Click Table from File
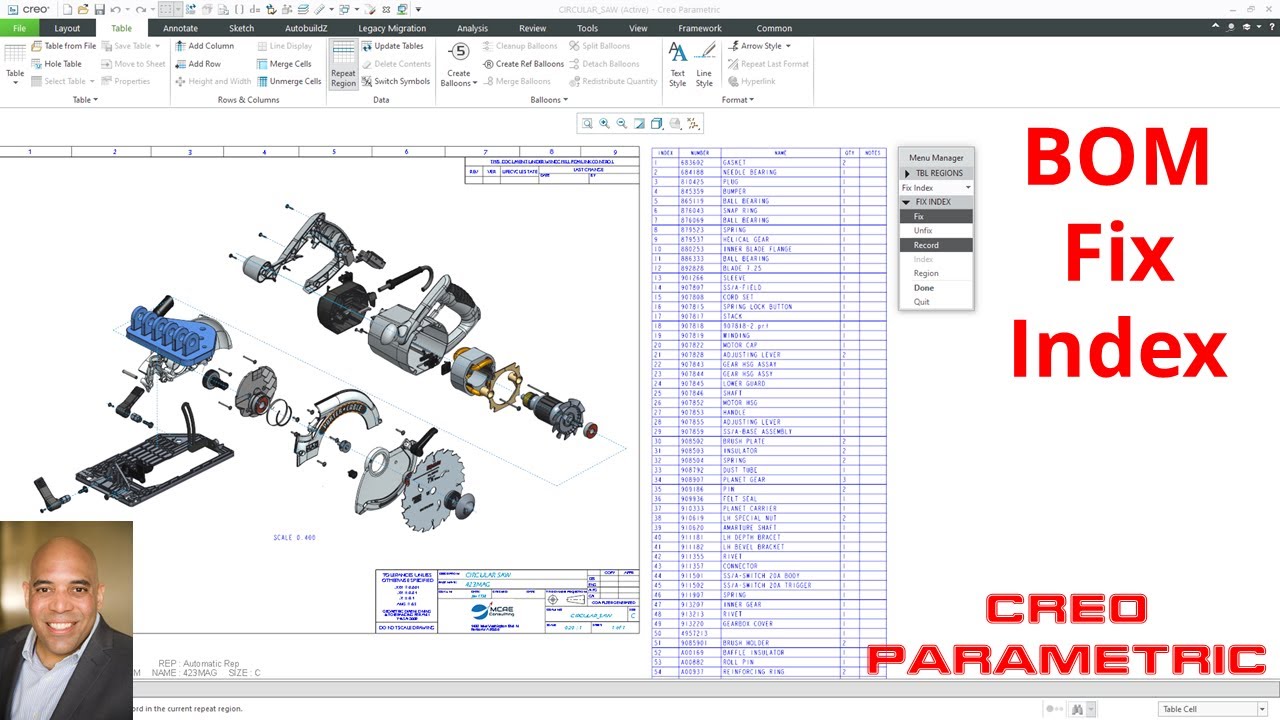 pyautogui.click(x=63, y=46)
